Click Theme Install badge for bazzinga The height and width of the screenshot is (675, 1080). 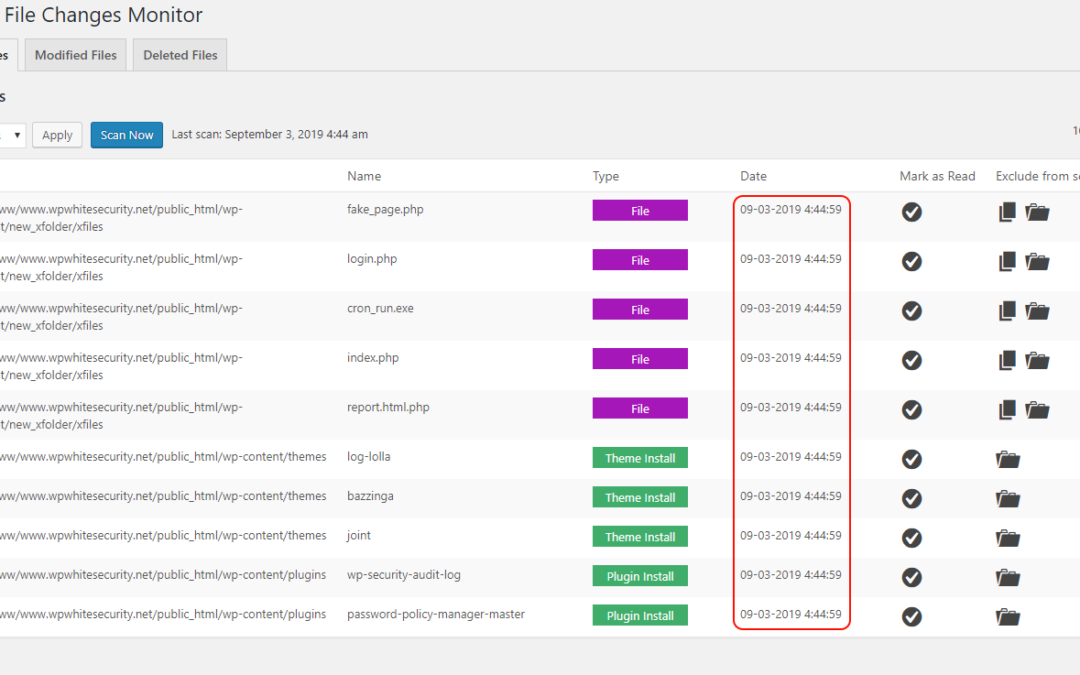click(x=640, y=497)
